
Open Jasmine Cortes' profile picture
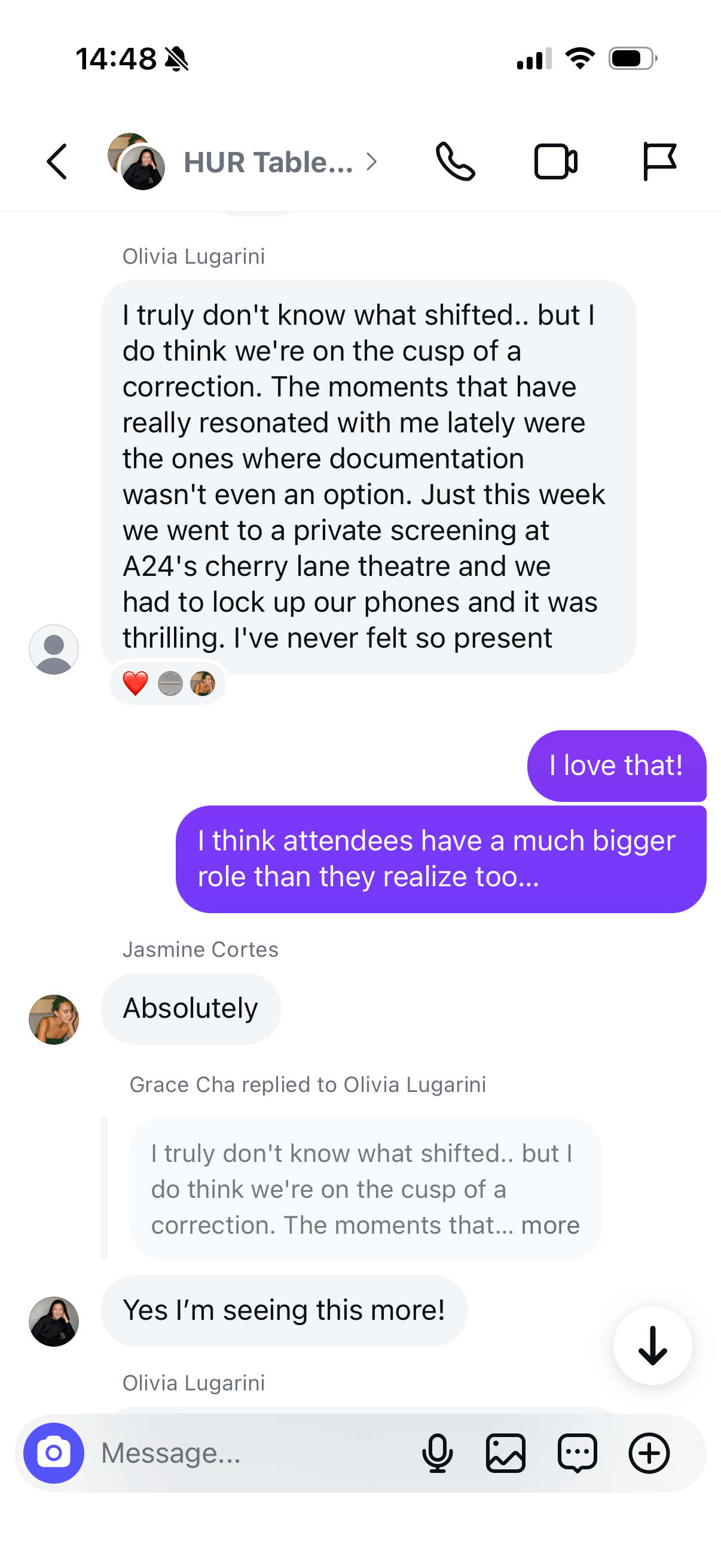(x=54, y=1020)
